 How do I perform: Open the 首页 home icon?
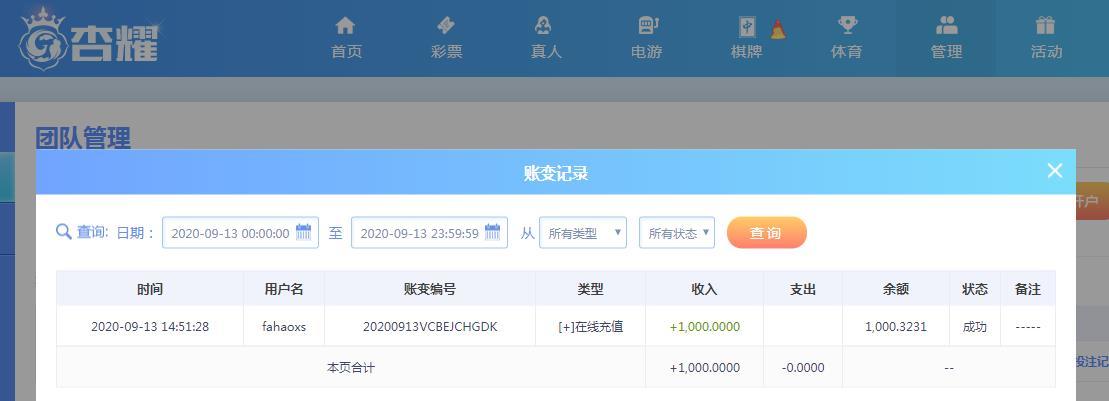[345, 26]
